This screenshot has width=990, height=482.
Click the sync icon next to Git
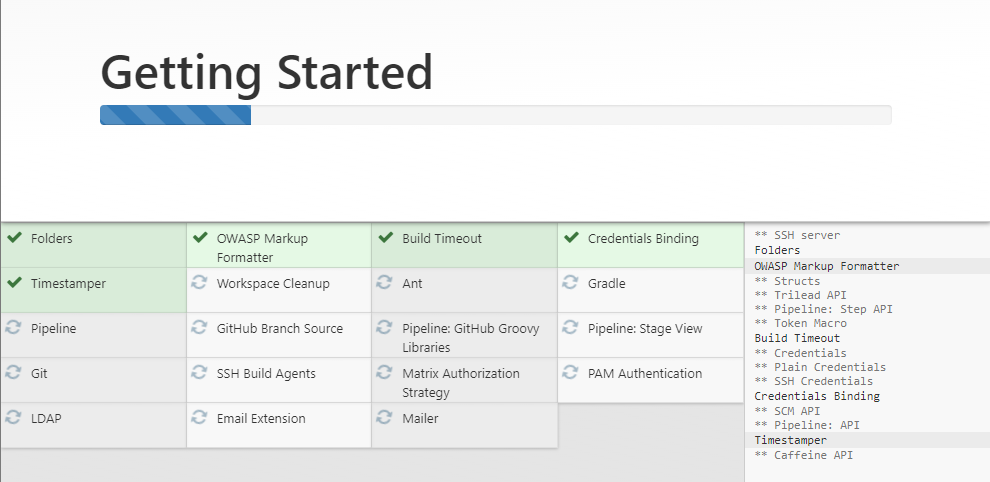click(15, 373)
